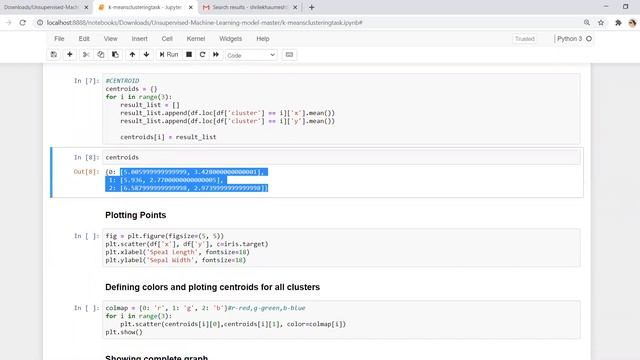The width and height of the screenshot is (640, 360).
Task: Click the In [8] centroids input cell
Action: pyautogui.click(x=341, y=157)
